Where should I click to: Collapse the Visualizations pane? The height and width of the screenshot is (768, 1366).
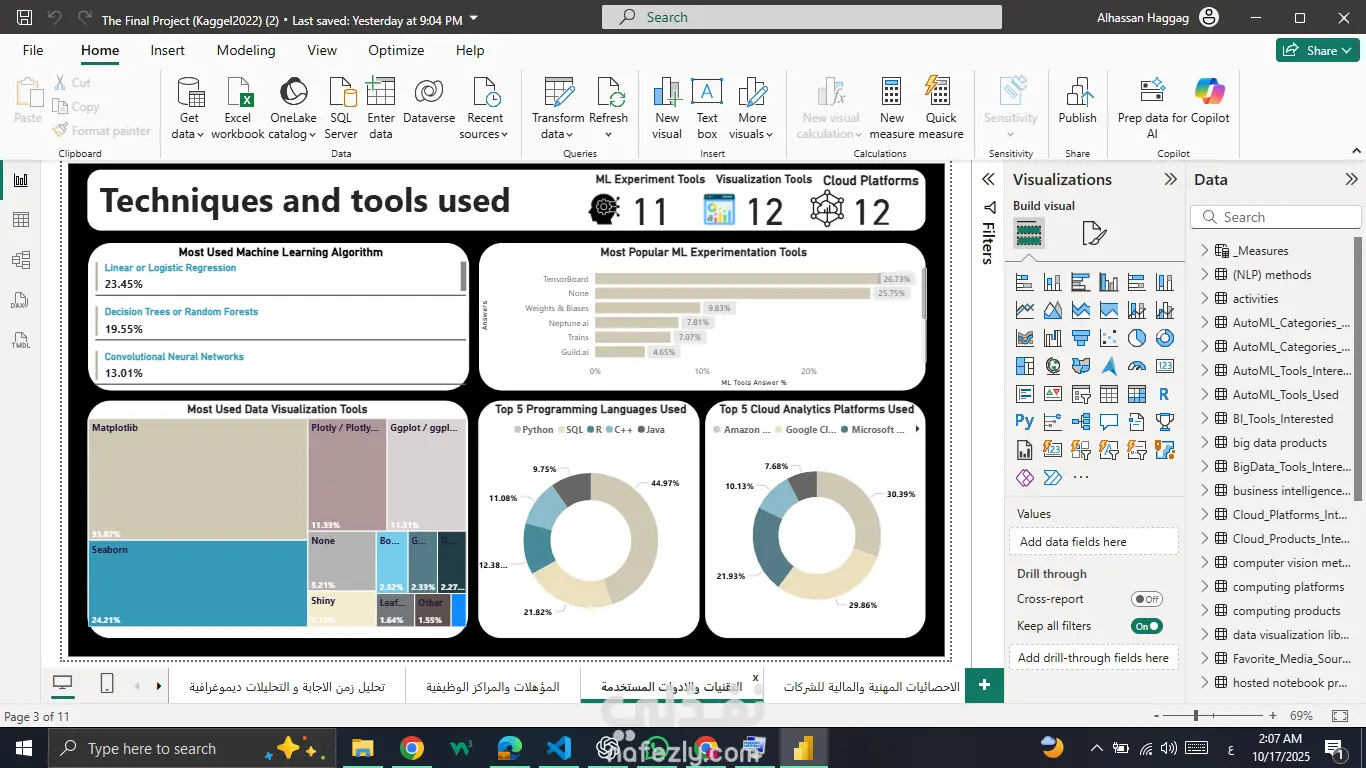click(x=1171, y=180)
